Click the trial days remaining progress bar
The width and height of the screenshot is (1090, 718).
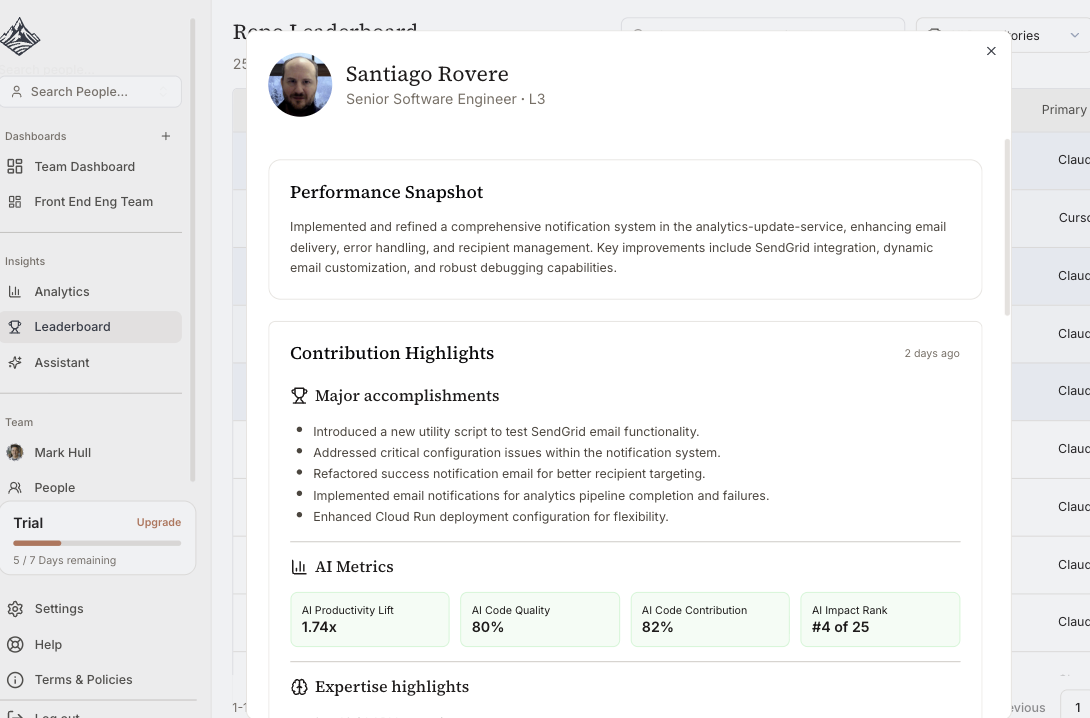click(x=97, y=543)
